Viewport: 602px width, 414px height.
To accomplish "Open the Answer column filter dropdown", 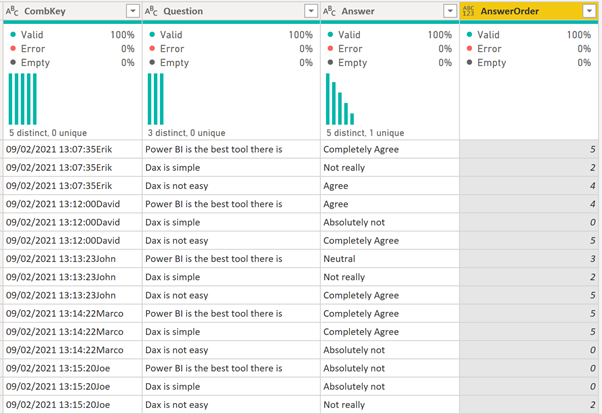I will tap(450, 11).
